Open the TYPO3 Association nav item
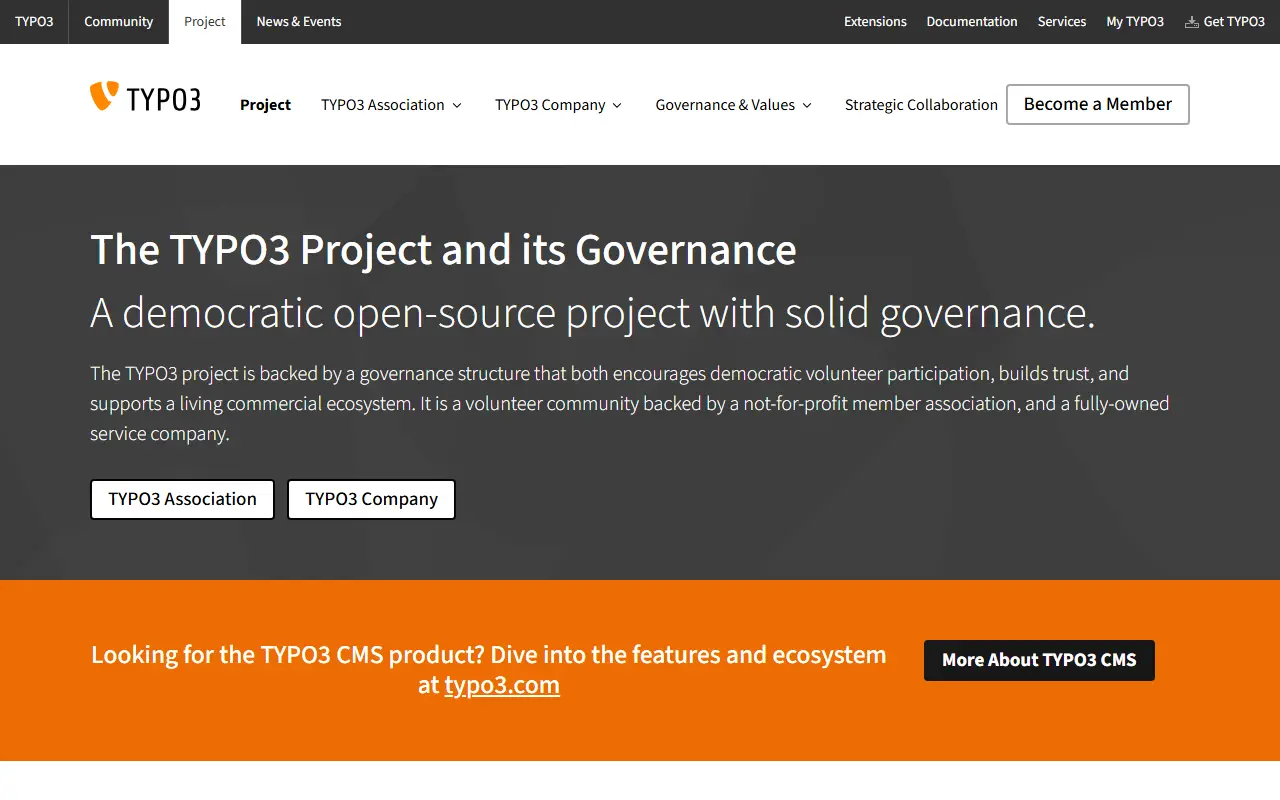The height and width of the screenshot is (800, 1280). [x=383, y=105]
